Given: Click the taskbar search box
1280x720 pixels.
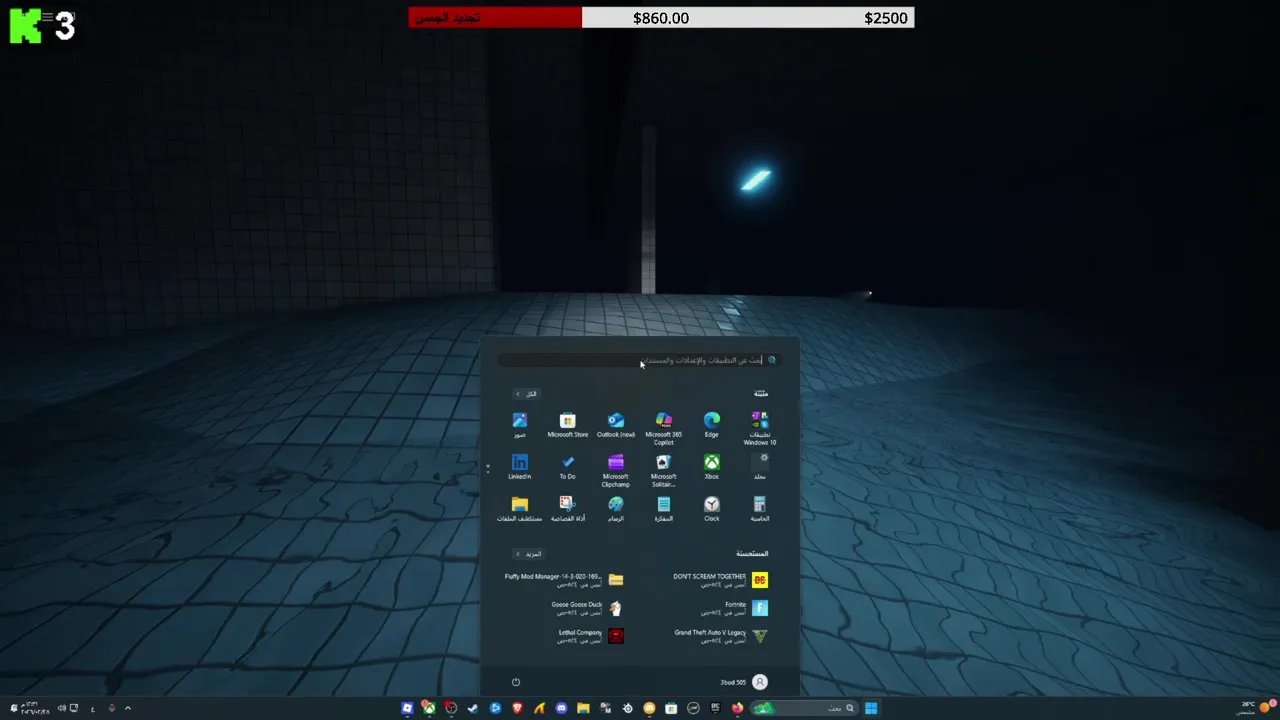Looking at the screenshot, I should pyautogui.click(x=806, y=708).
